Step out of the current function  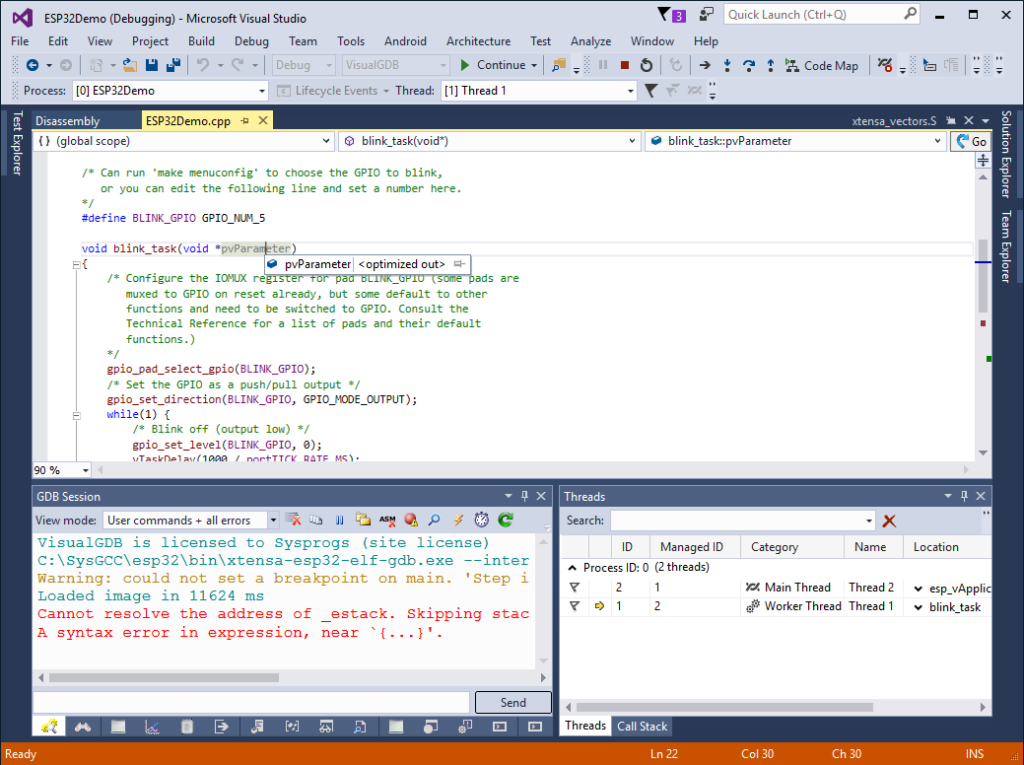769,65
